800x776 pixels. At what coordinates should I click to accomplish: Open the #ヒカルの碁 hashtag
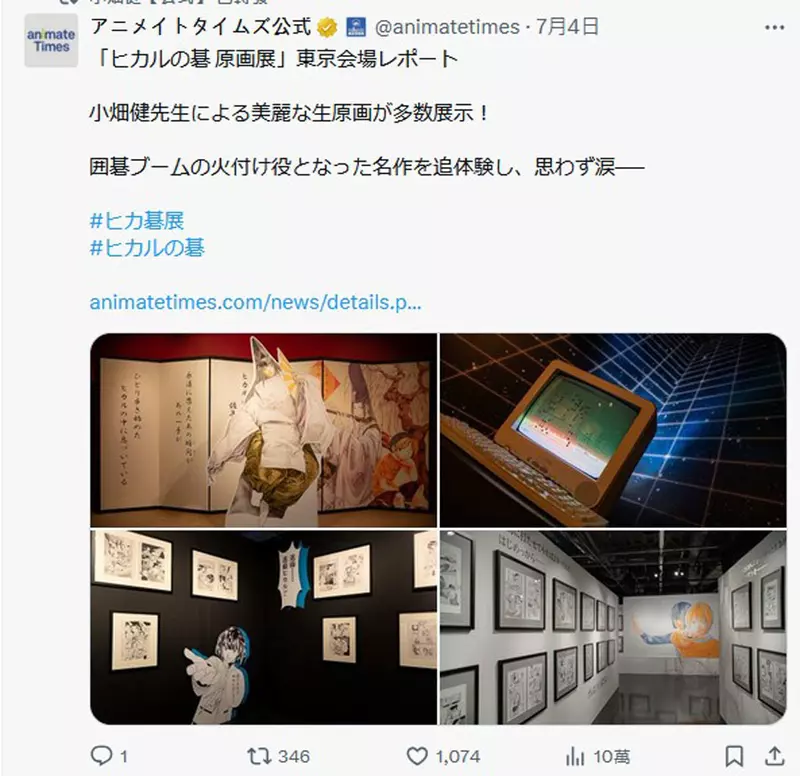pyautogui.click(x=147, y=248)
